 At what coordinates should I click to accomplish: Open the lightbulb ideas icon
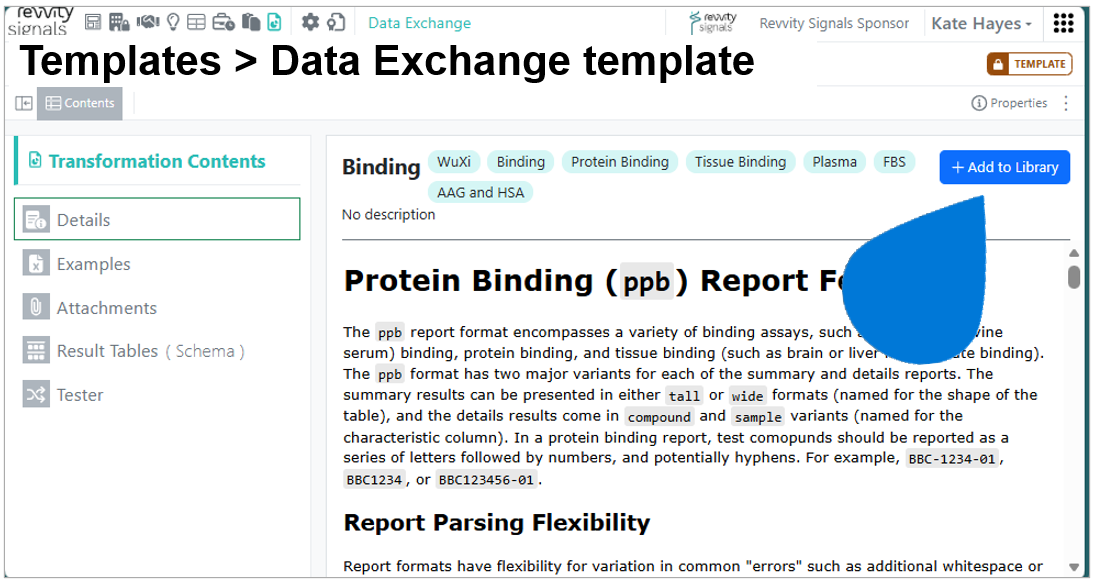[x=173, y=22]
